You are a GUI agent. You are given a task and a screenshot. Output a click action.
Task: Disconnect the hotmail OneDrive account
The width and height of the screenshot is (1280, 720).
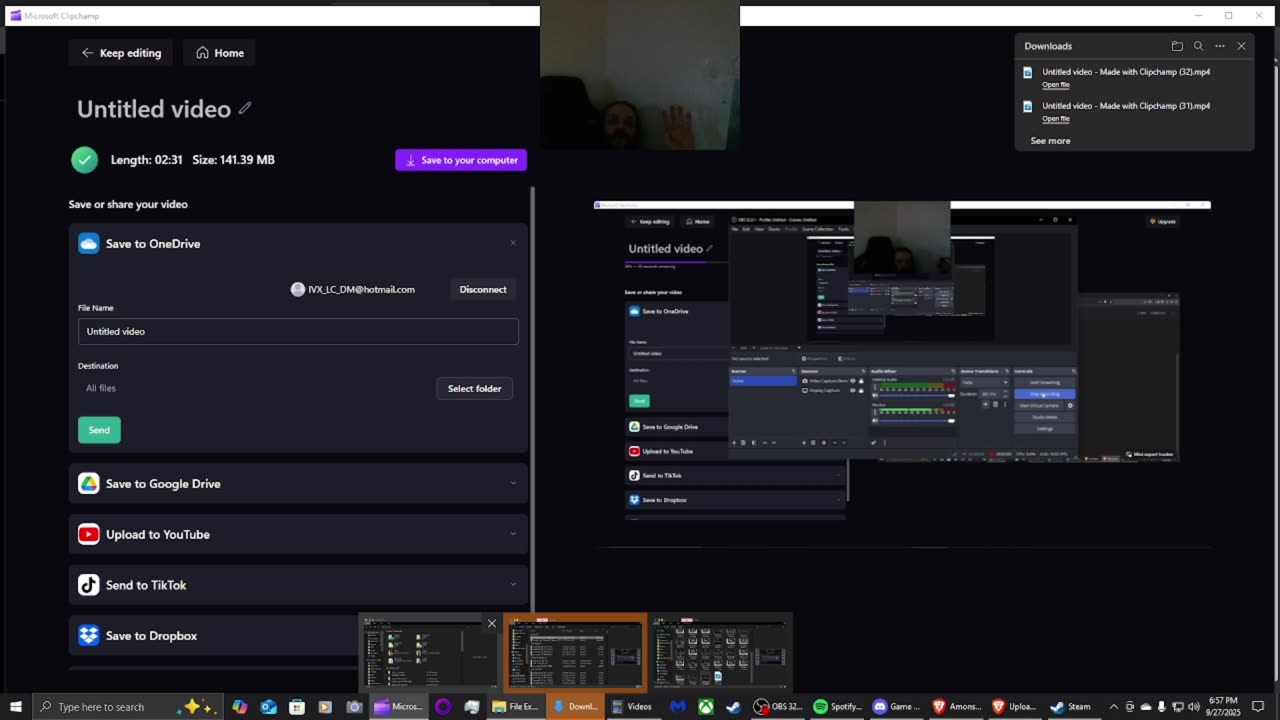[483, 289]
